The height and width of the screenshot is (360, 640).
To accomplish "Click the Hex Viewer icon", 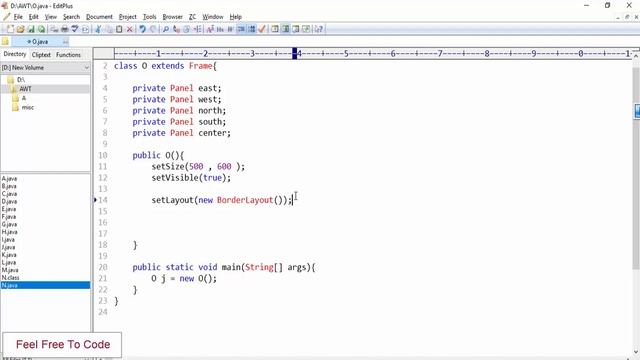I will 220,29.
